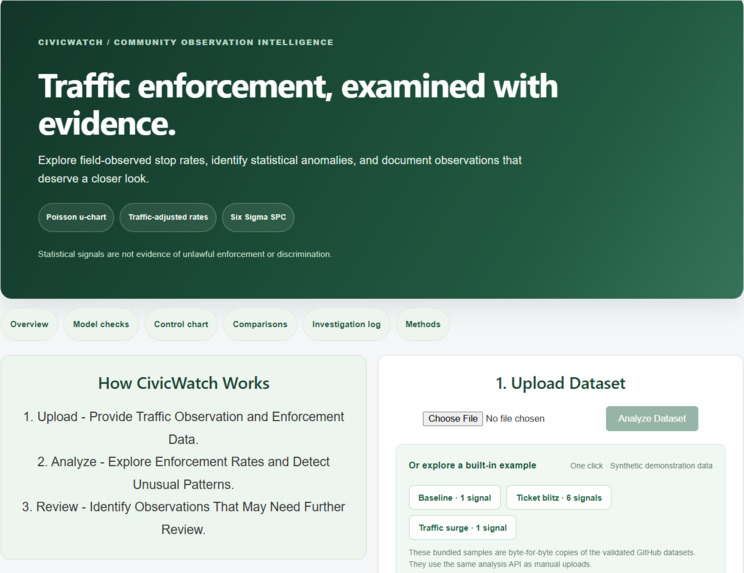Click the '3. Review - Identify Observations' step

184,518
